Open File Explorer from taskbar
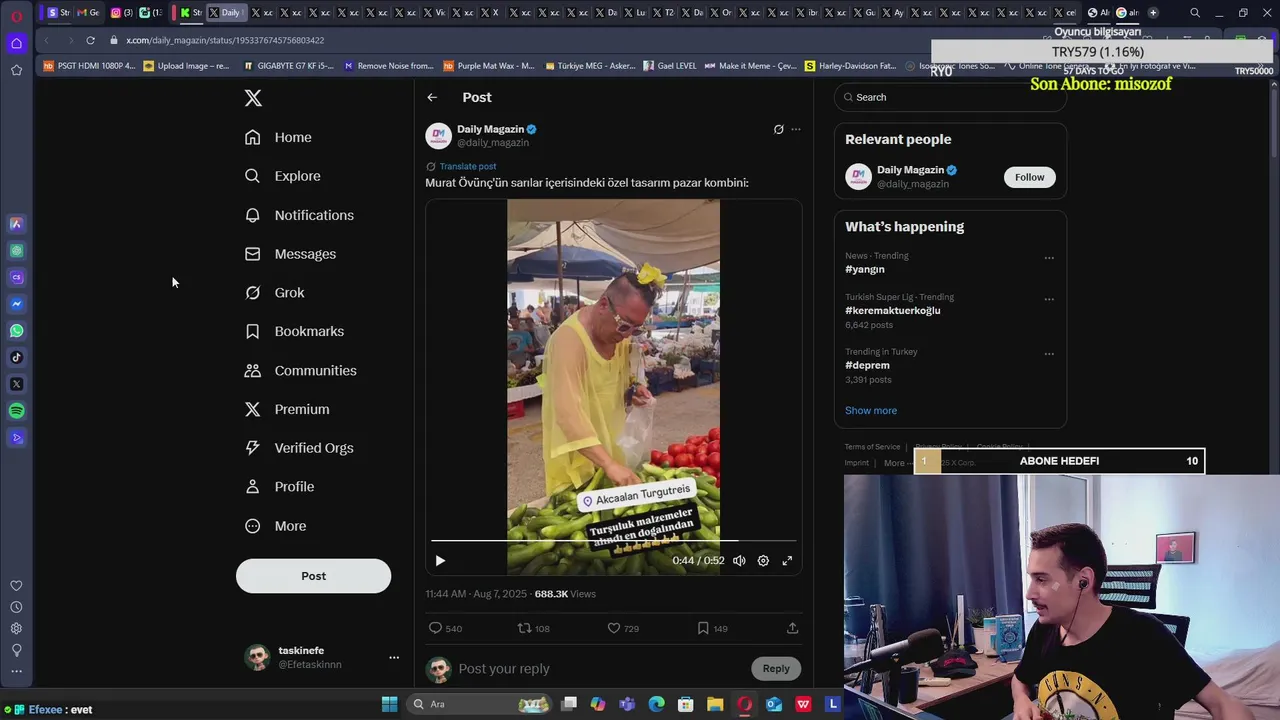1280x720 pixels. [715, 704]
